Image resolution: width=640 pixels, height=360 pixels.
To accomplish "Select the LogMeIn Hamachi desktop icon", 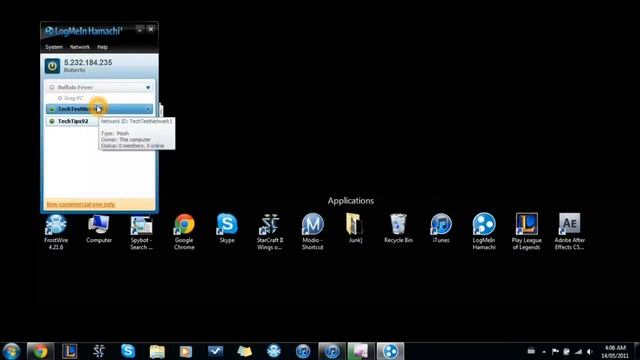I will pyautogui.click(x=484, y=232).
